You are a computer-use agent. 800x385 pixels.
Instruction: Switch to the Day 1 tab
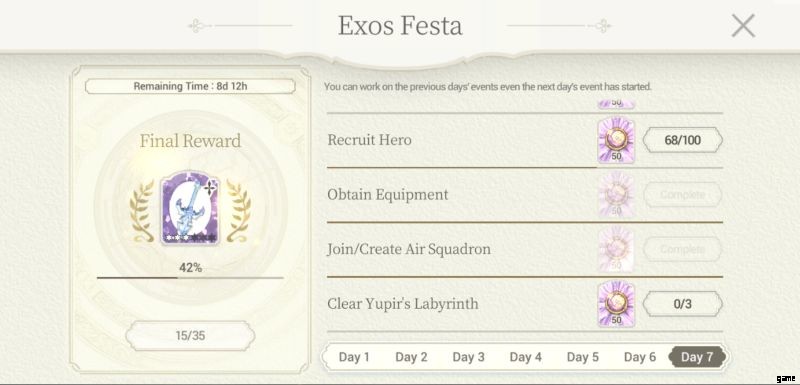click(x=354, y=357)
